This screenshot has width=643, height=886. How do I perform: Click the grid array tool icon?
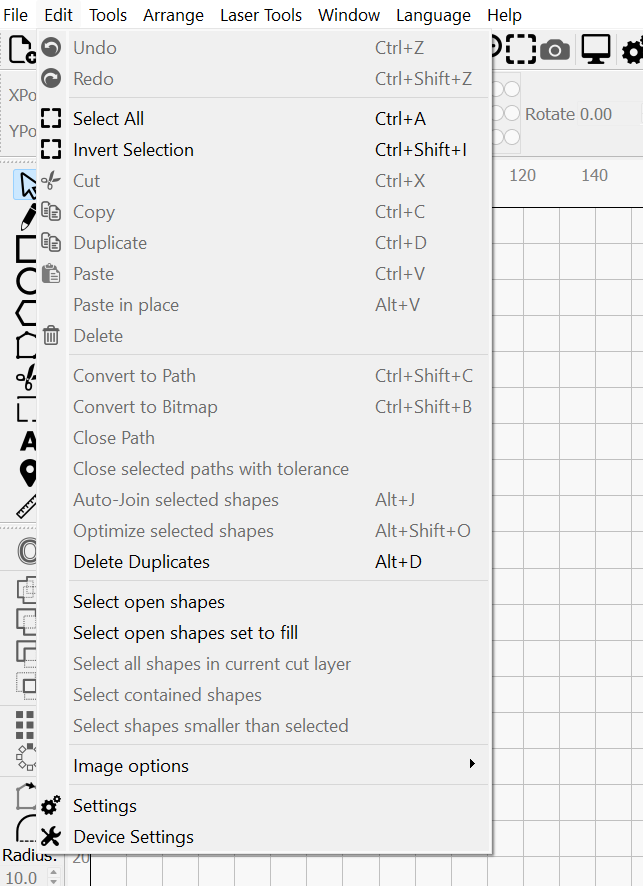[25, 725]
